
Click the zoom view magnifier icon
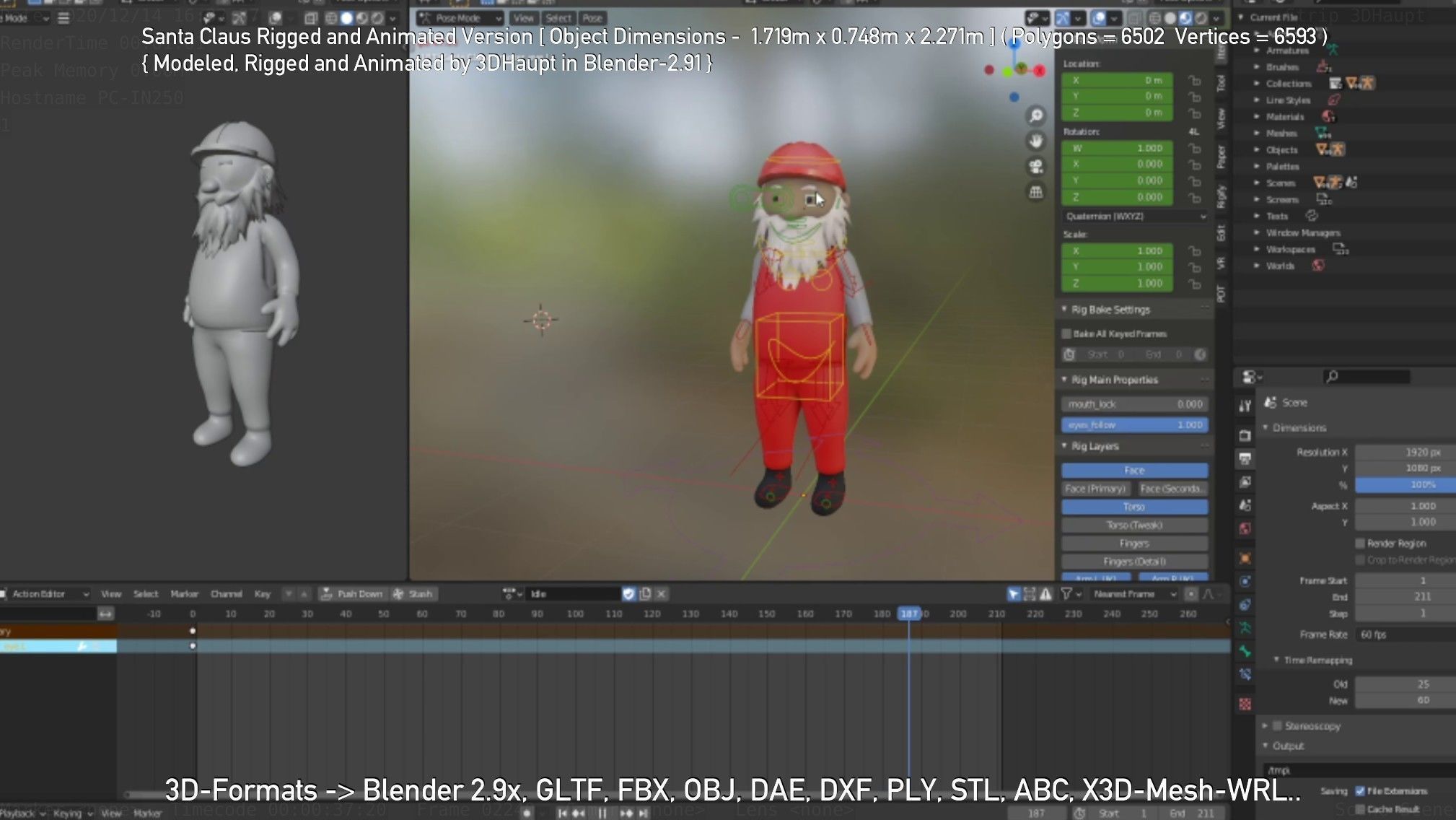point(1036,115)
